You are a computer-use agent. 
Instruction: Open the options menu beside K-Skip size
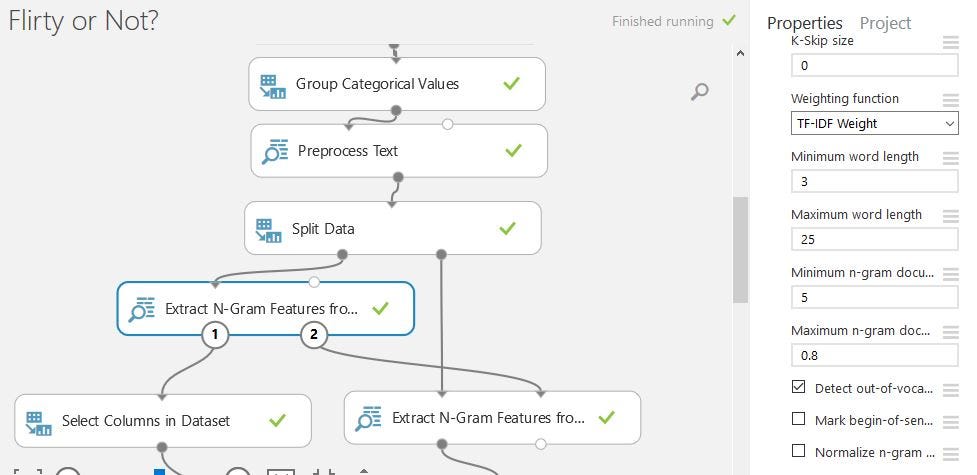click(x=950, y=42)
